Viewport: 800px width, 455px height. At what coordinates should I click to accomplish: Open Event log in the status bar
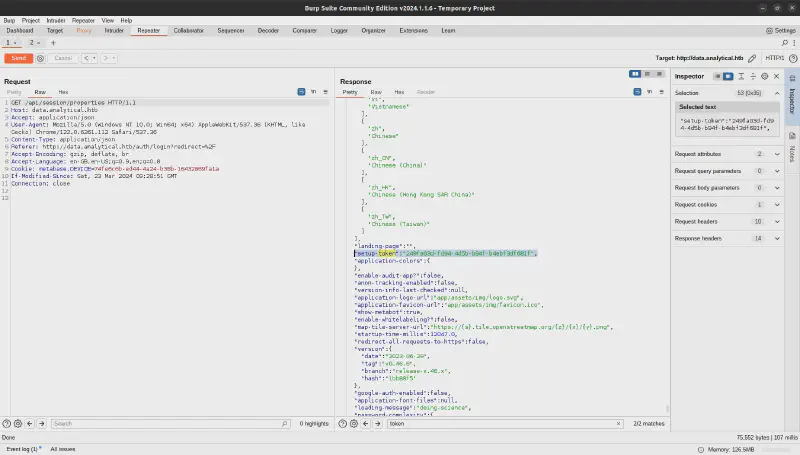point(22,449)
